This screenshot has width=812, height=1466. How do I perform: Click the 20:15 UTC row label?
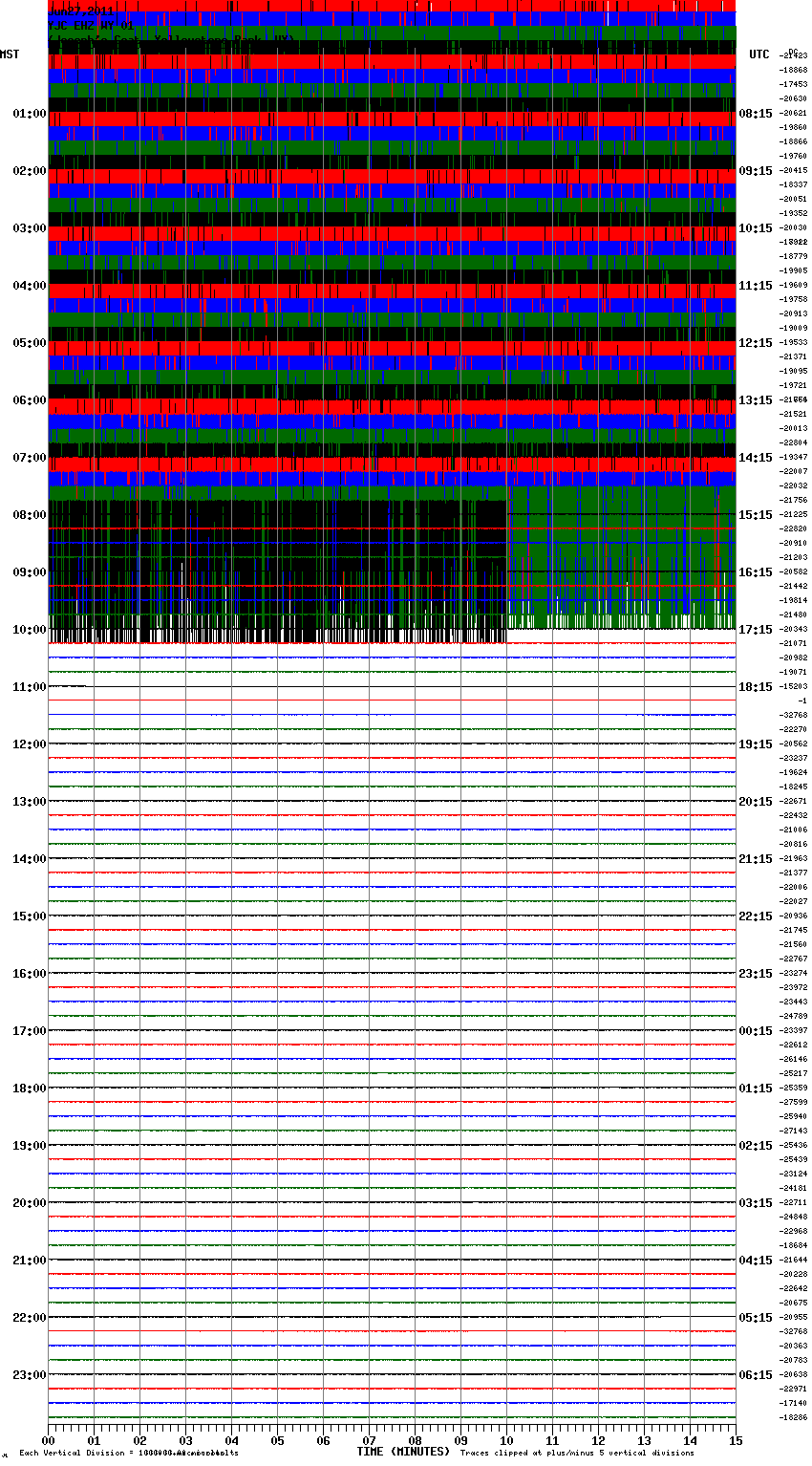click(756, 802)
